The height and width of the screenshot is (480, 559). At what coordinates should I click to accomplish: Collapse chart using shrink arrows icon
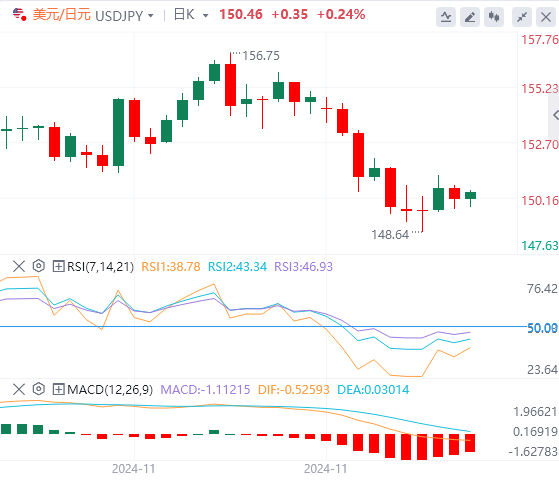(522, 17)
